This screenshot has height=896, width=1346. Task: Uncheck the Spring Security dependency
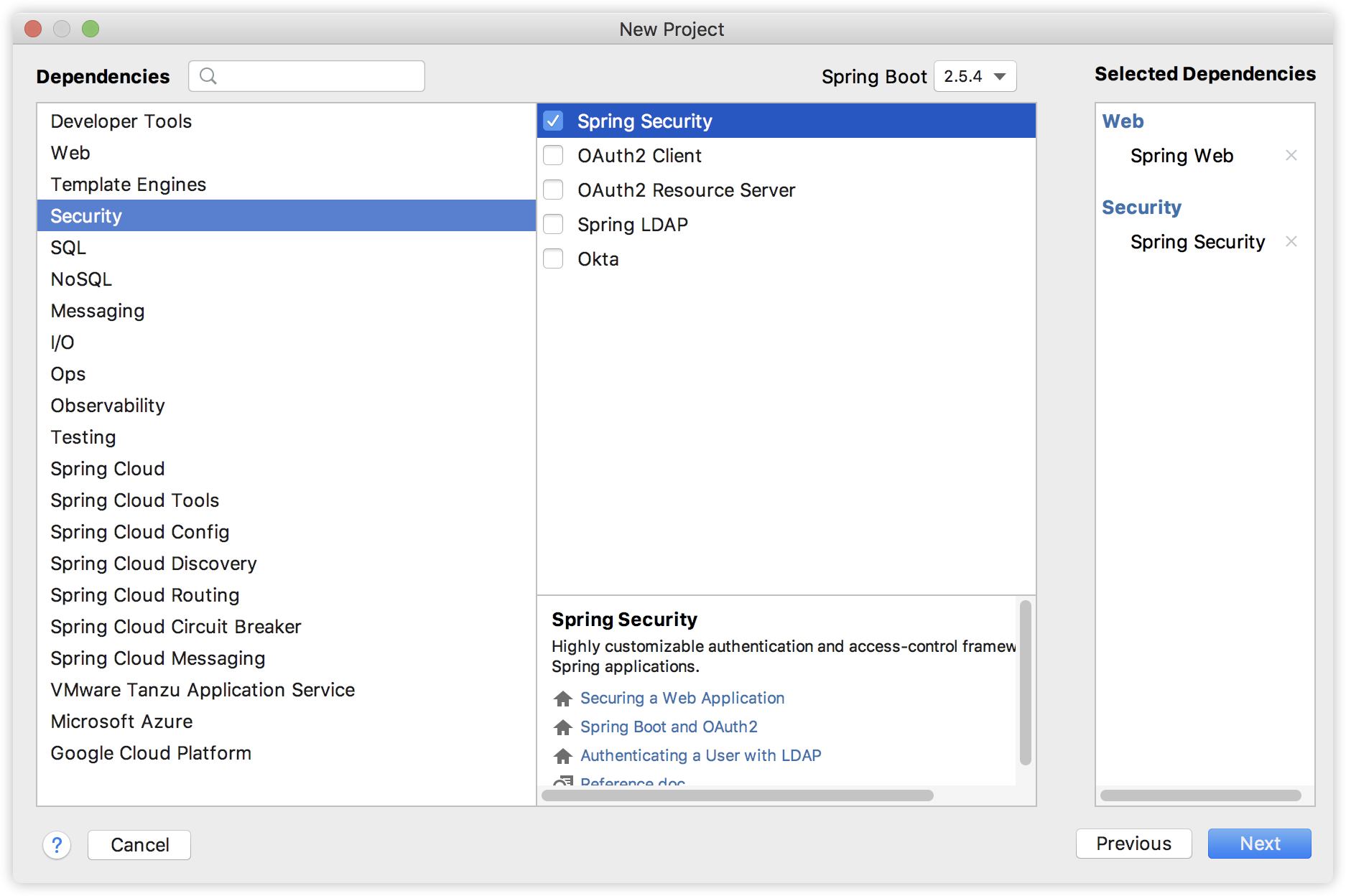point(553,121)
